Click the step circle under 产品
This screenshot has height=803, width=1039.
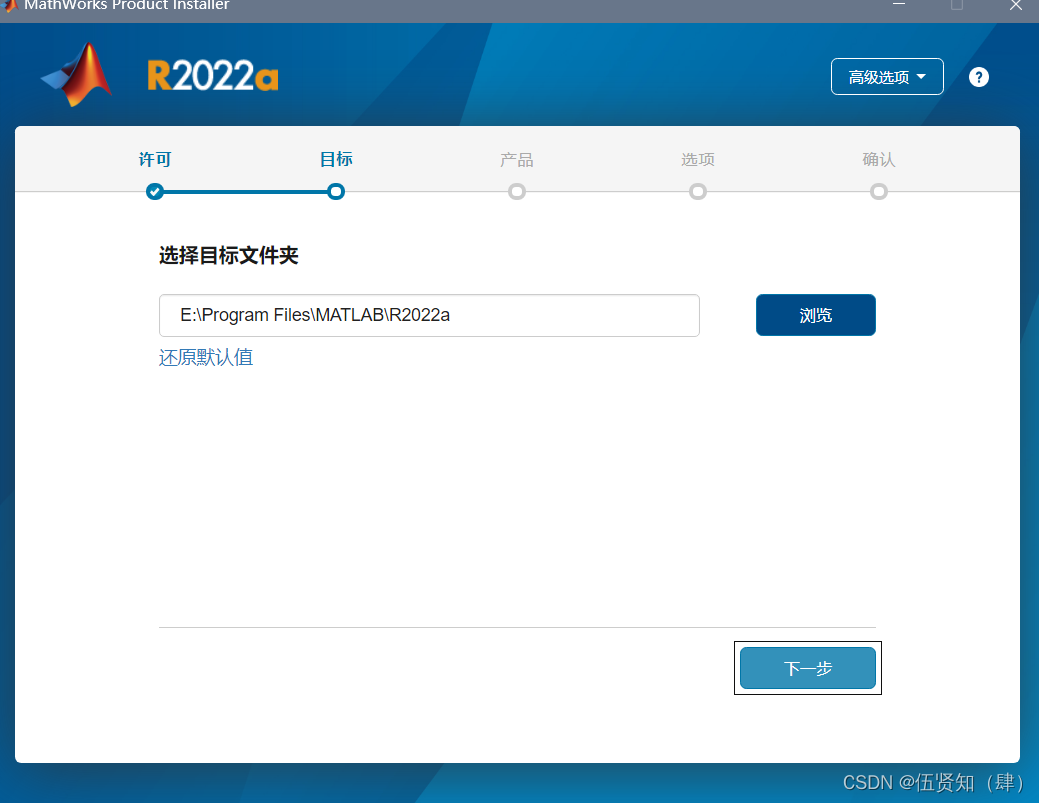pos(517,192)
